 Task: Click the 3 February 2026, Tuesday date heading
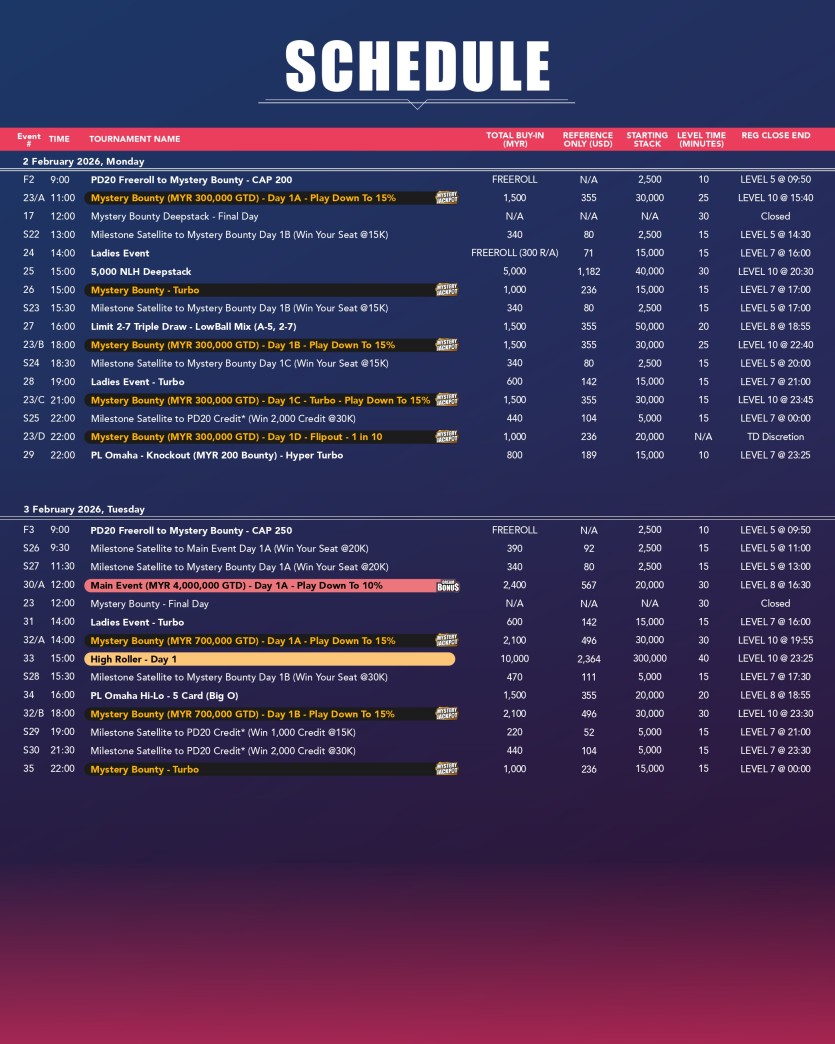[x=84, y=509]
